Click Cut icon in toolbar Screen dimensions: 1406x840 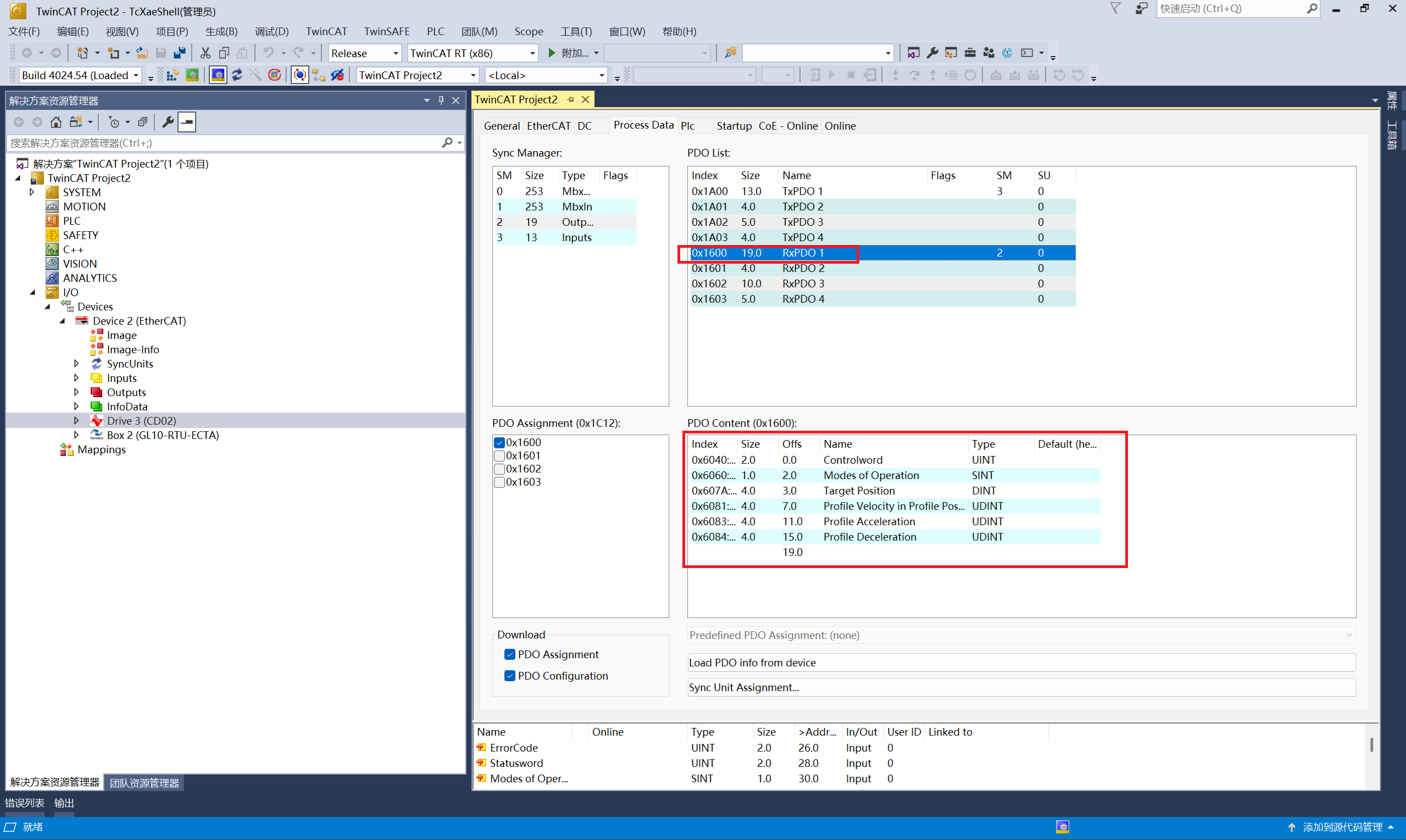coord(205,53)
